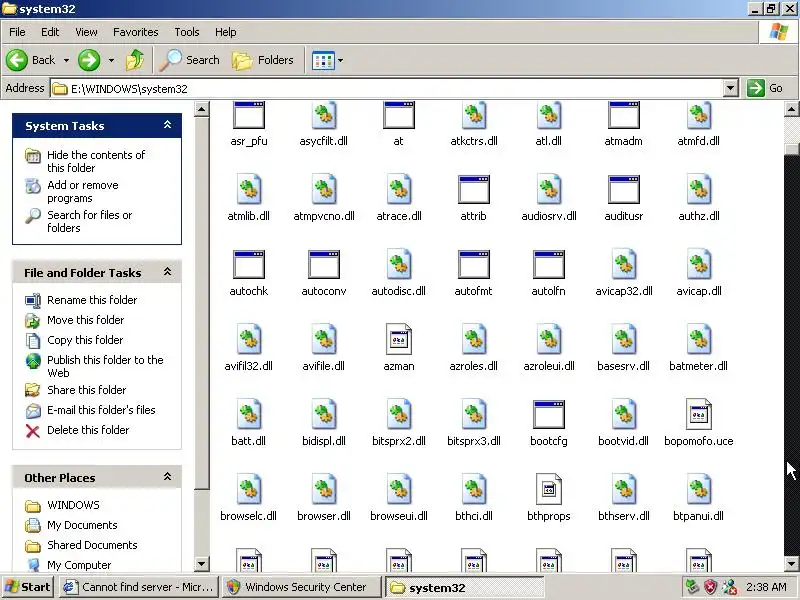Viewport: 800px width, 600px height.
Task: Click the Views toolbar icon
Action: point(323,60)
